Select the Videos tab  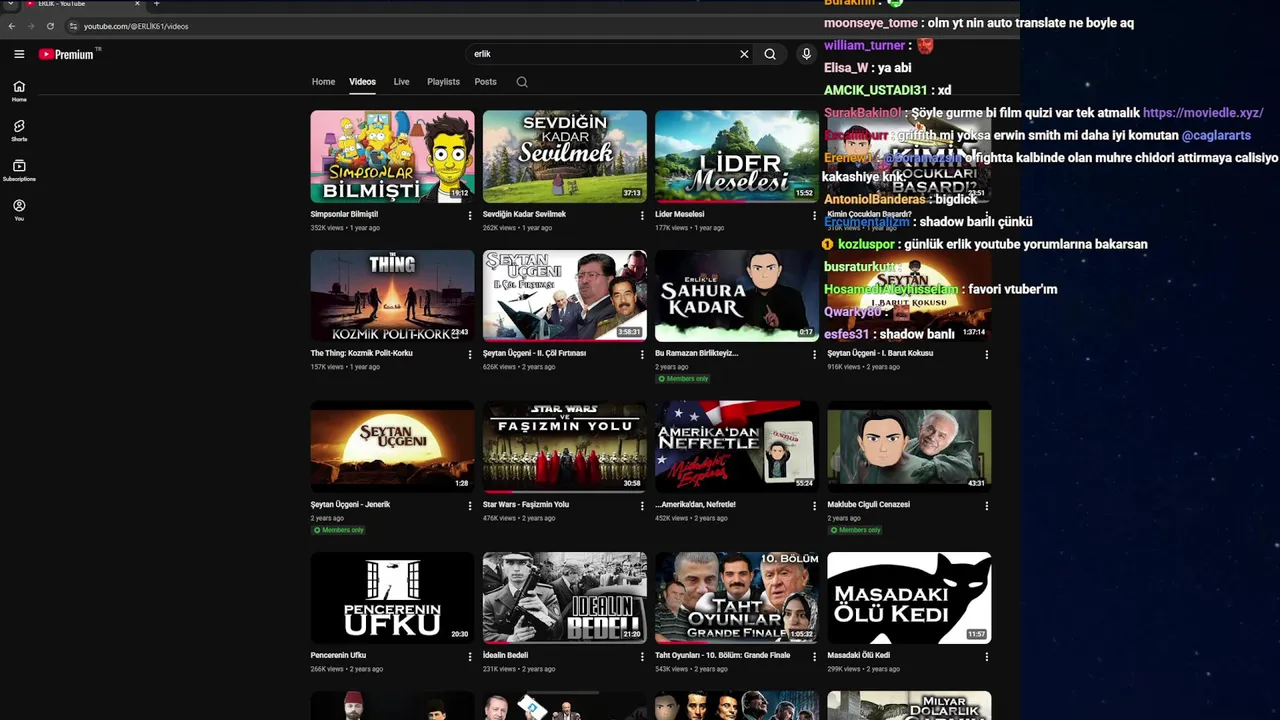click(362, 82)
